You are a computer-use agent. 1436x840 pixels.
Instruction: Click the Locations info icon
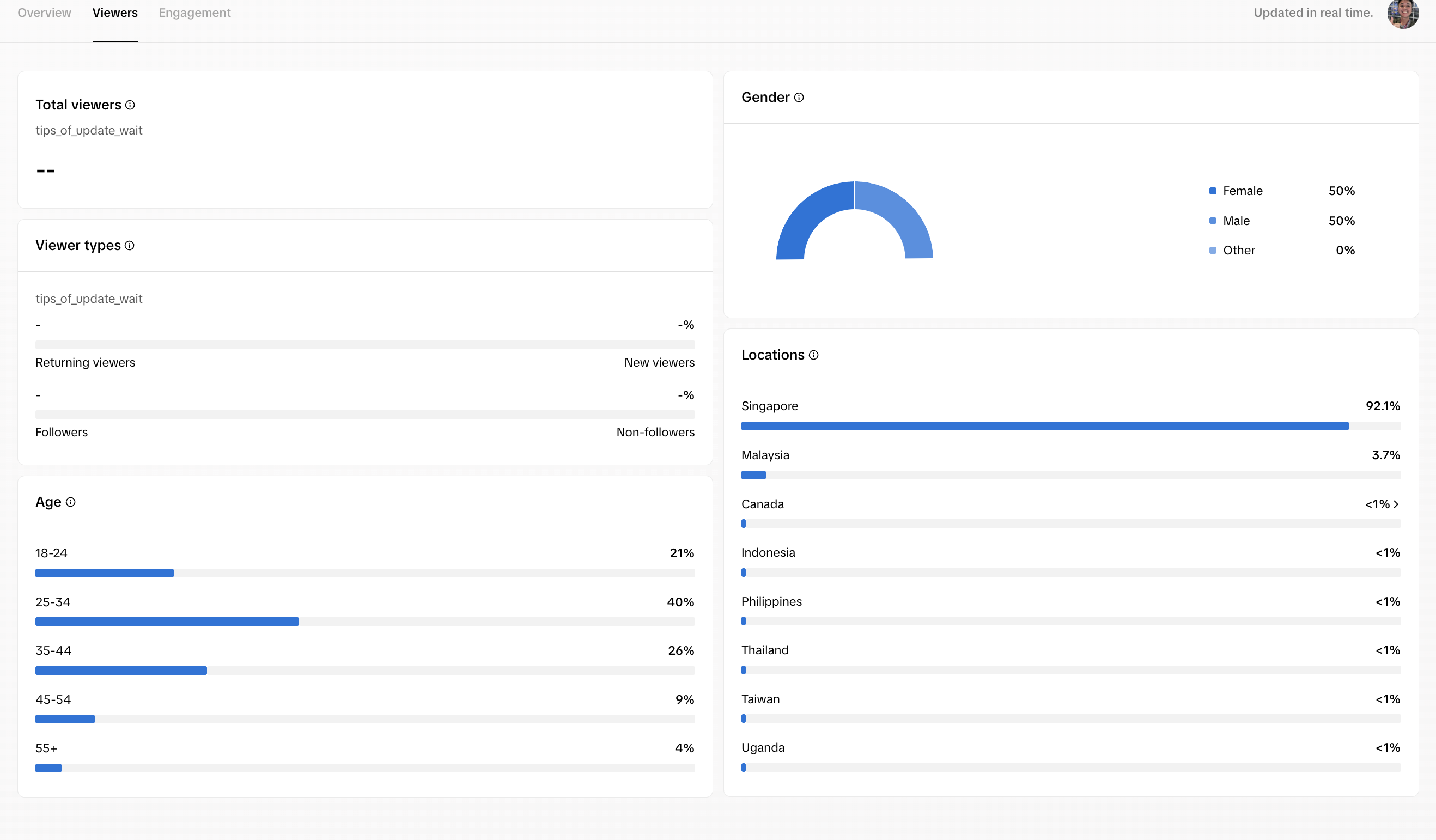[814, 355]
